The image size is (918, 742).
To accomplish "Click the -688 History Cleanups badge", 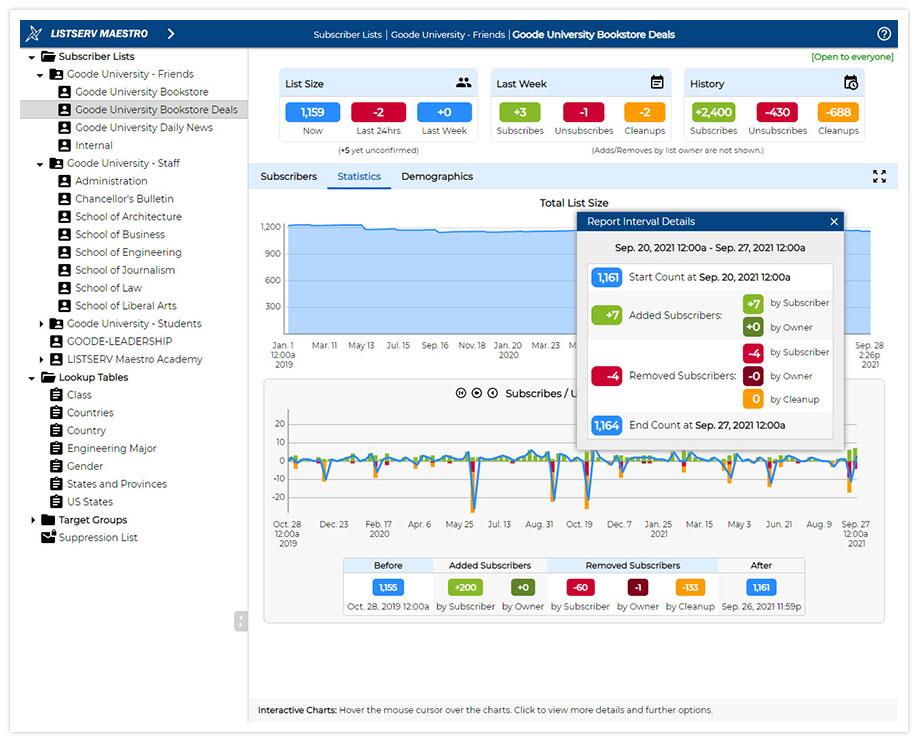I will [x=838, y=112].
